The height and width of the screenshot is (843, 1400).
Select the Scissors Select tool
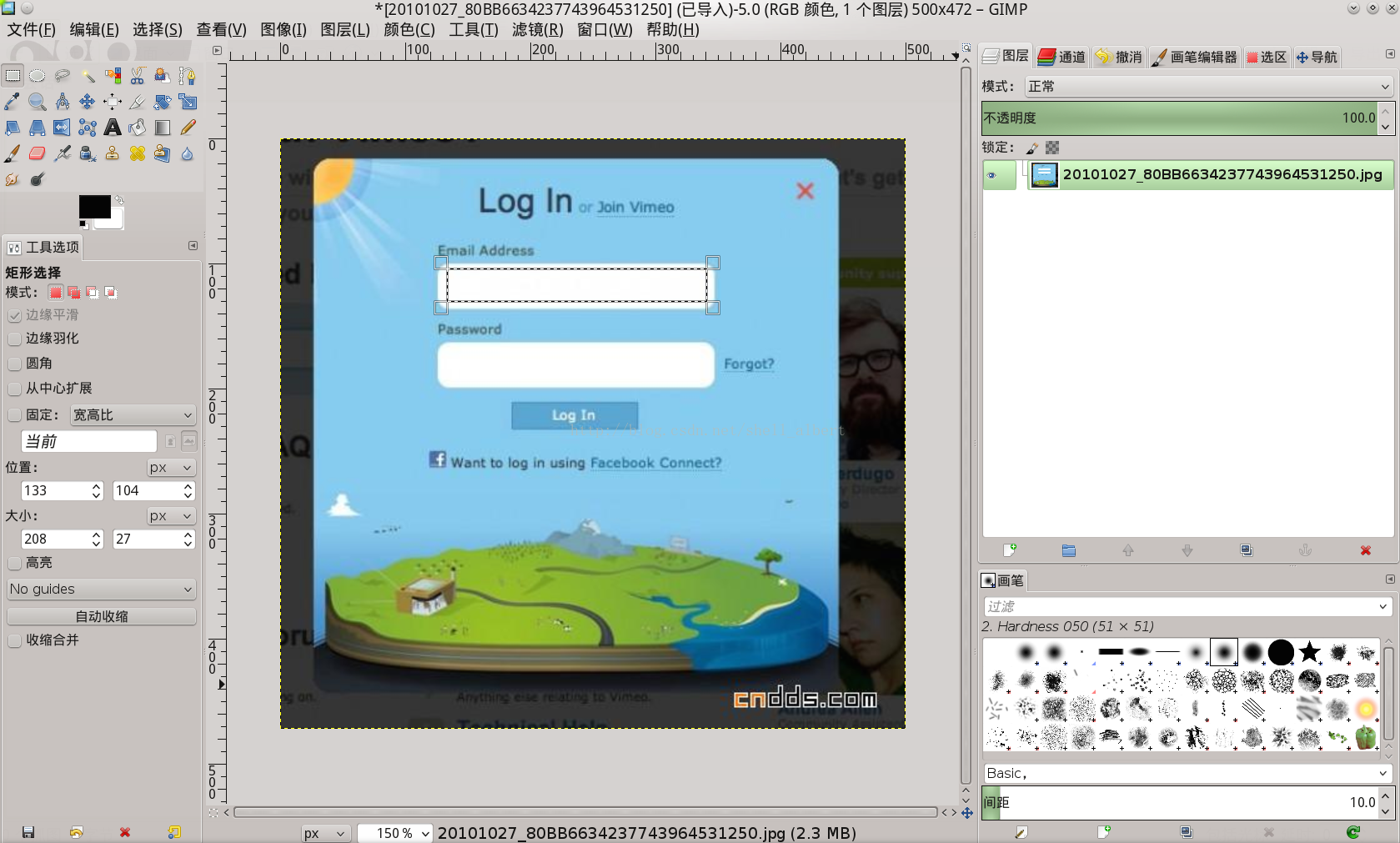[x=138, y=76]
